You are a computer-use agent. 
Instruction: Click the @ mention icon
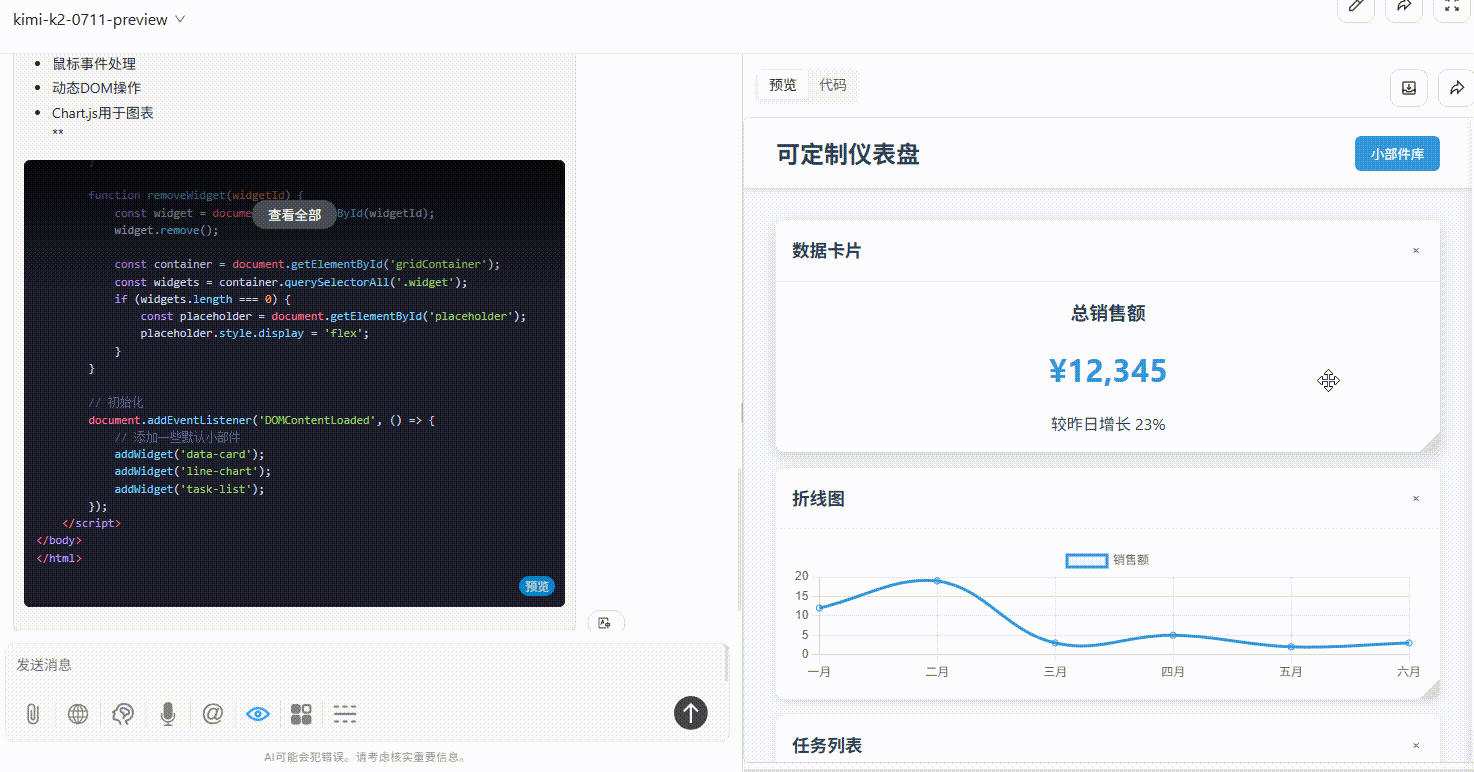coord(212,714)
